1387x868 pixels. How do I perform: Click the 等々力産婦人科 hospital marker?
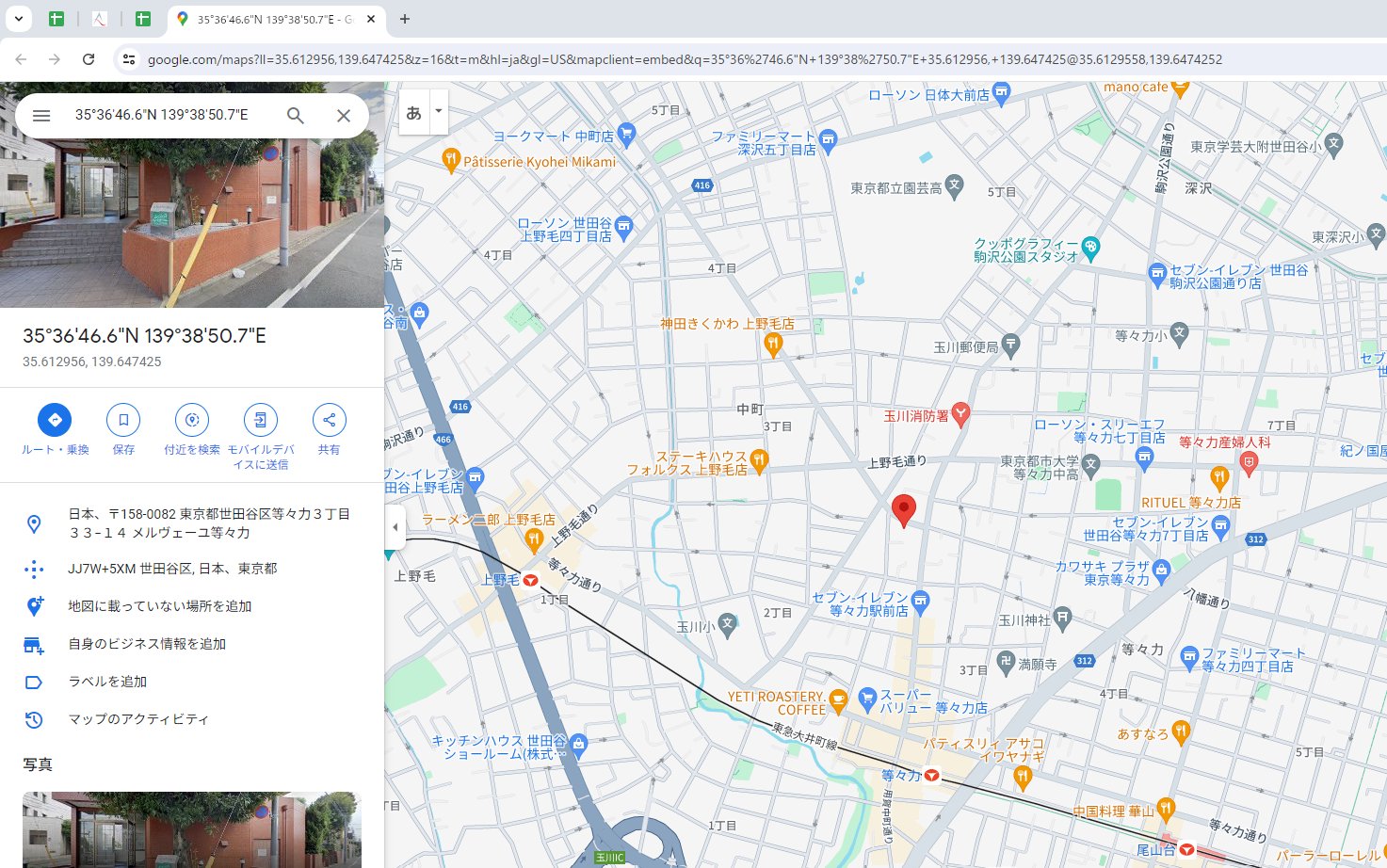click(1249, 462)
